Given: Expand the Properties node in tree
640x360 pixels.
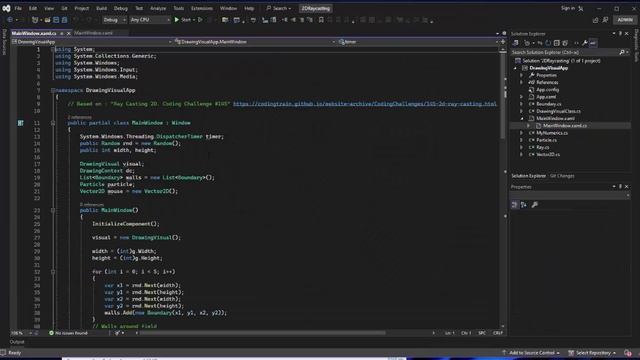Looking at the screenshot, I should click(x=521, y=76).
